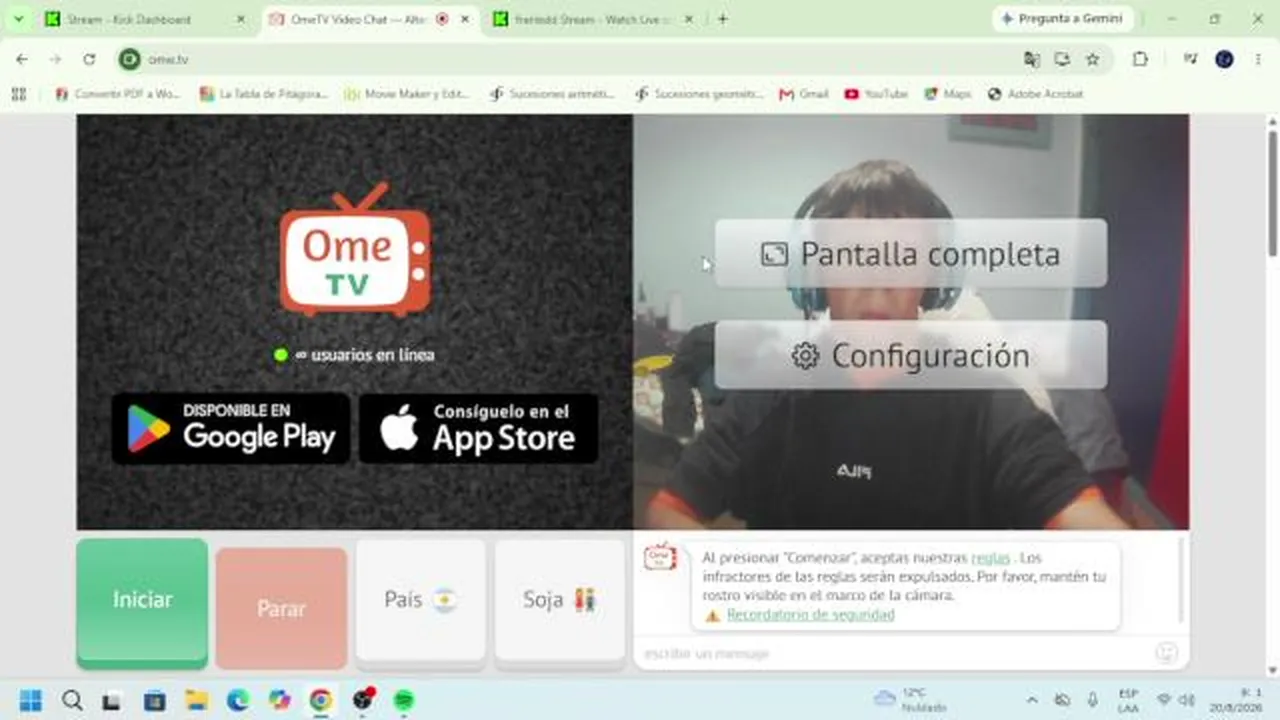Open the ESP LAA keyboard language selector

tap(1128, 700)
